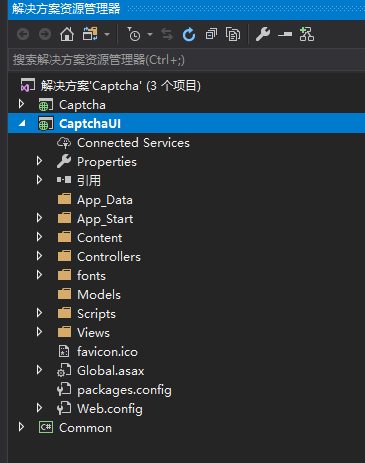Viewport: 365px width, 463px height.
Task: Collapse the CaptchaUI project node
Action: coord(22,124)
